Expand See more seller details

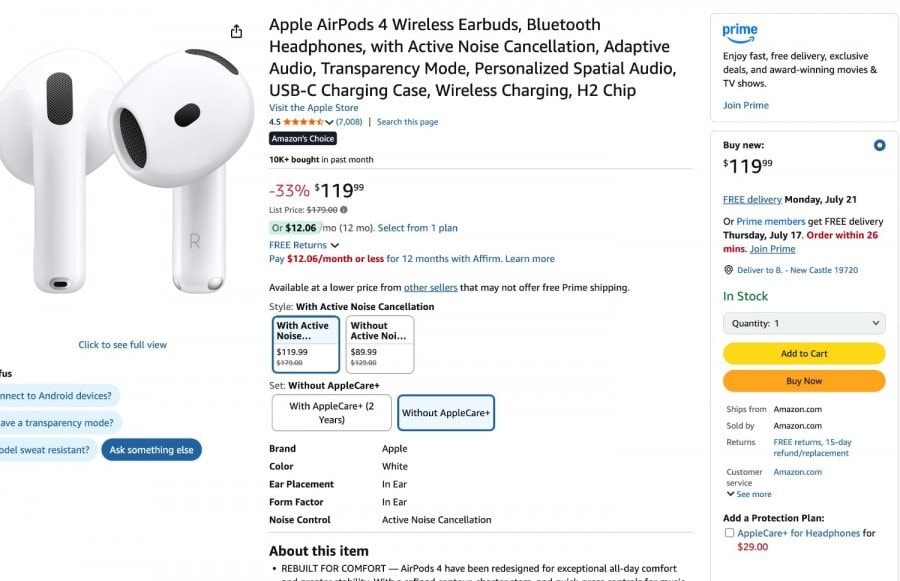(x=749, y=494)
